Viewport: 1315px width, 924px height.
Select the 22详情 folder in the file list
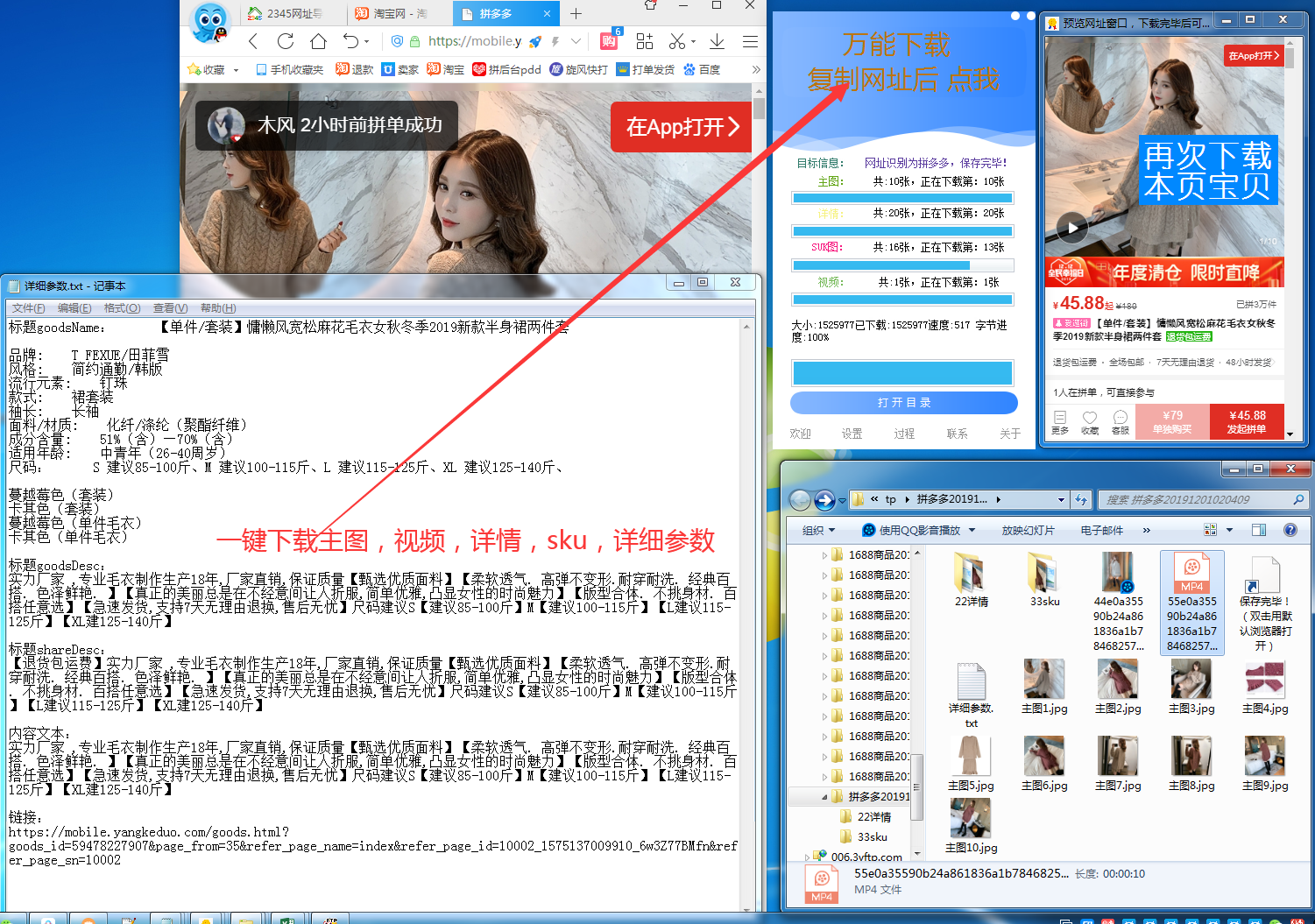coord(972,580)
